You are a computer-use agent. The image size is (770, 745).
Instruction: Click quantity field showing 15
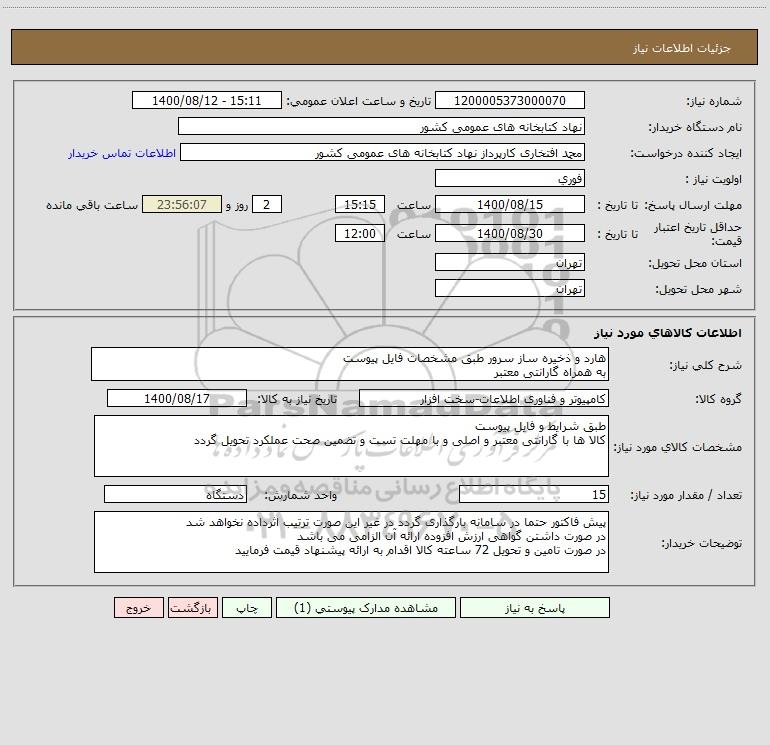click(534, 495)
